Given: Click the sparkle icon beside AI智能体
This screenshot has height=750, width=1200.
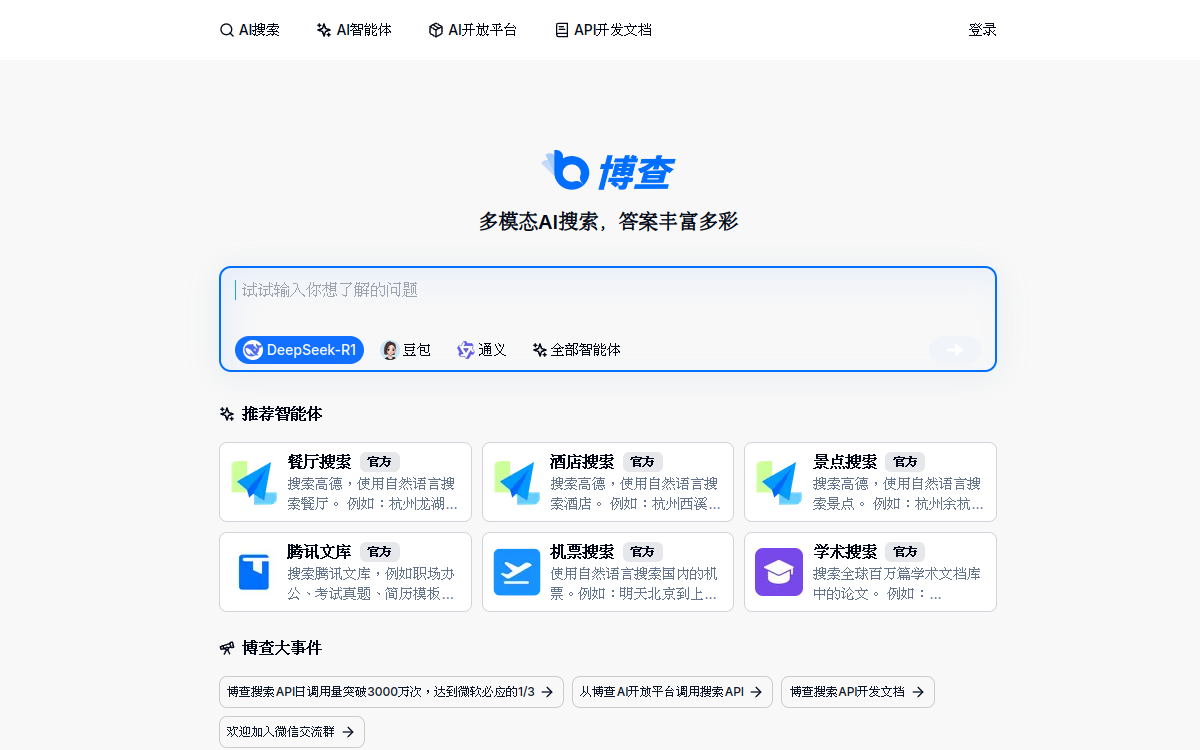Looking at the screenshot, I should [x=324, y=30].
